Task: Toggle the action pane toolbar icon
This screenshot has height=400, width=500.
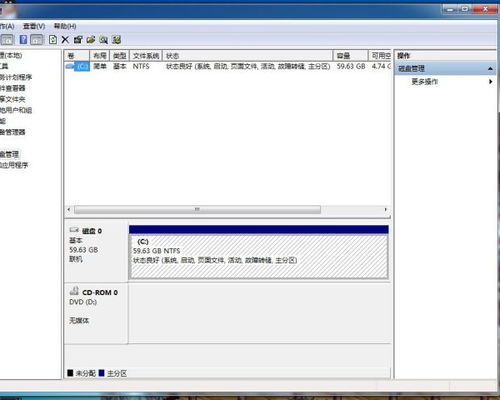Action: click(x=37, y=40)
